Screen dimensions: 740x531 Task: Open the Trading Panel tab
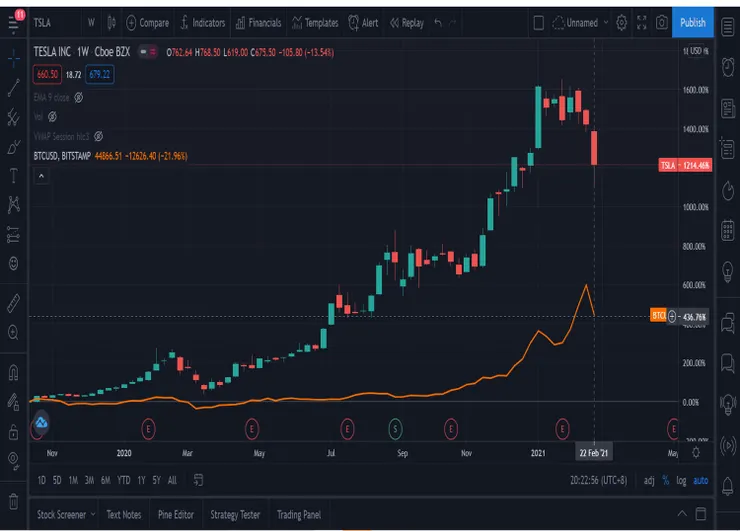(x=299, y=514)
